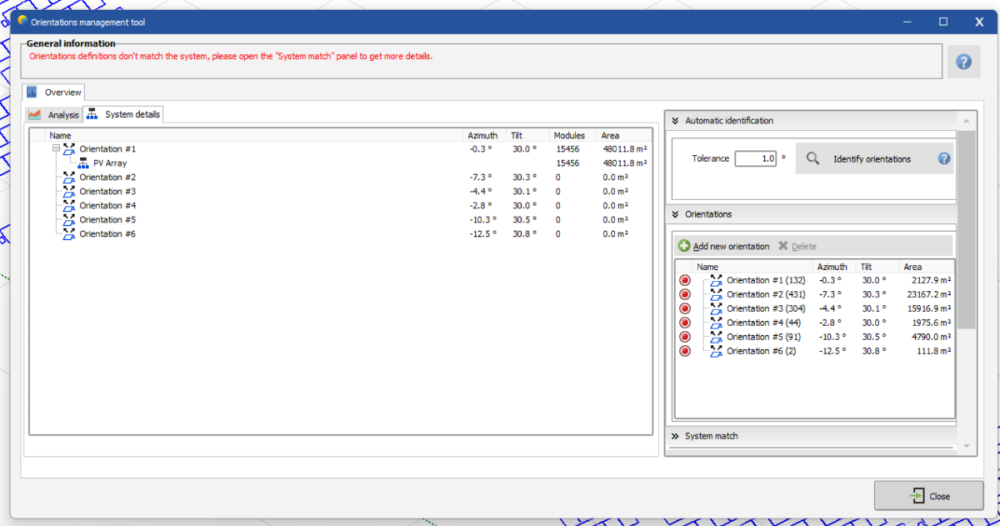Toggle red marker for Orientation #1 (132)
This screenshot has width=1000, height=526.
685,281
